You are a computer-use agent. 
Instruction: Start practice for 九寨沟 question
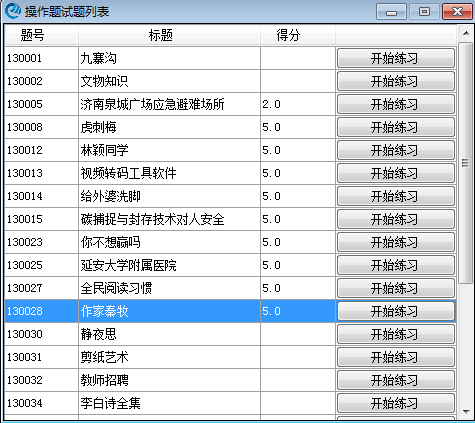pos(396,58)
